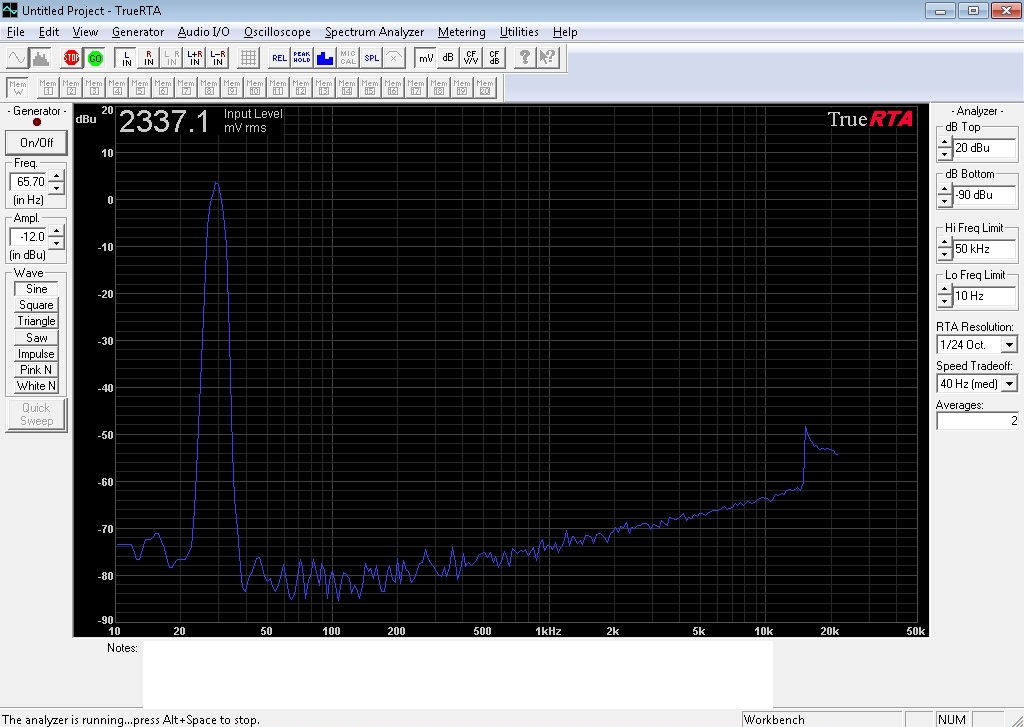Screen dimensions: 1024x727
Task: Select the L+R IN input icon
Action: pos(195,58)
